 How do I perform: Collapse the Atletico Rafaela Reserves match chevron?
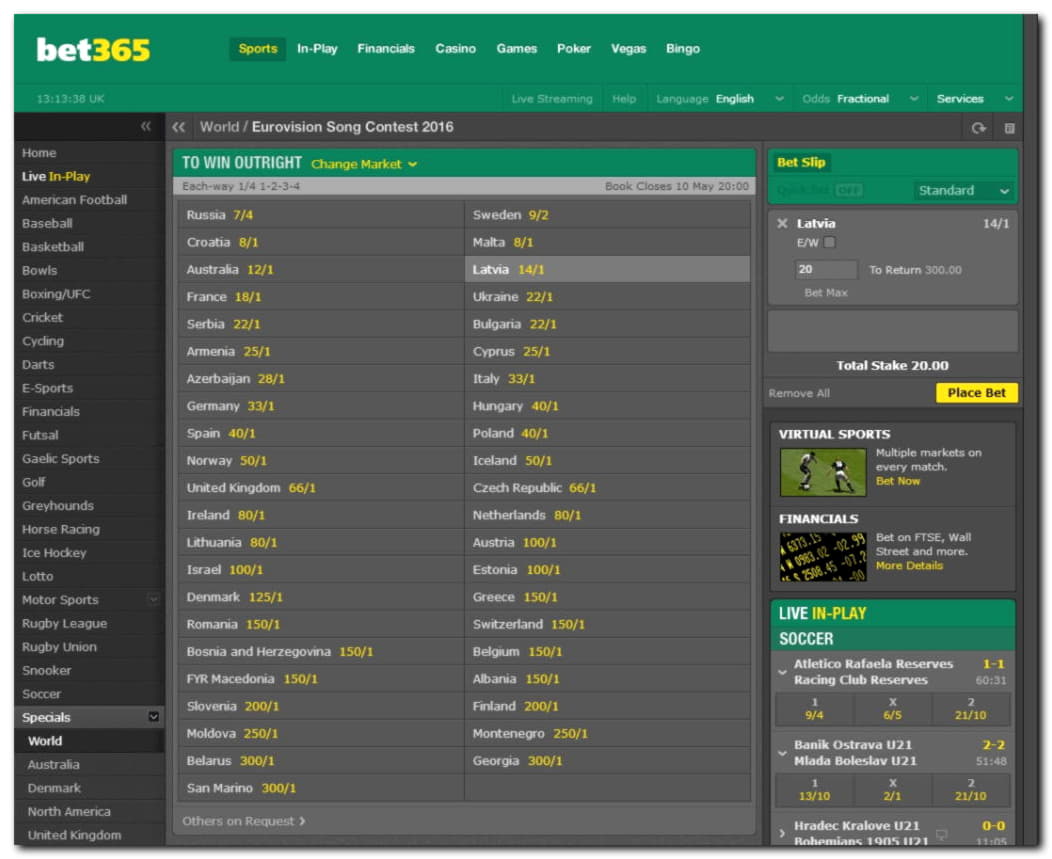(782, 671)
